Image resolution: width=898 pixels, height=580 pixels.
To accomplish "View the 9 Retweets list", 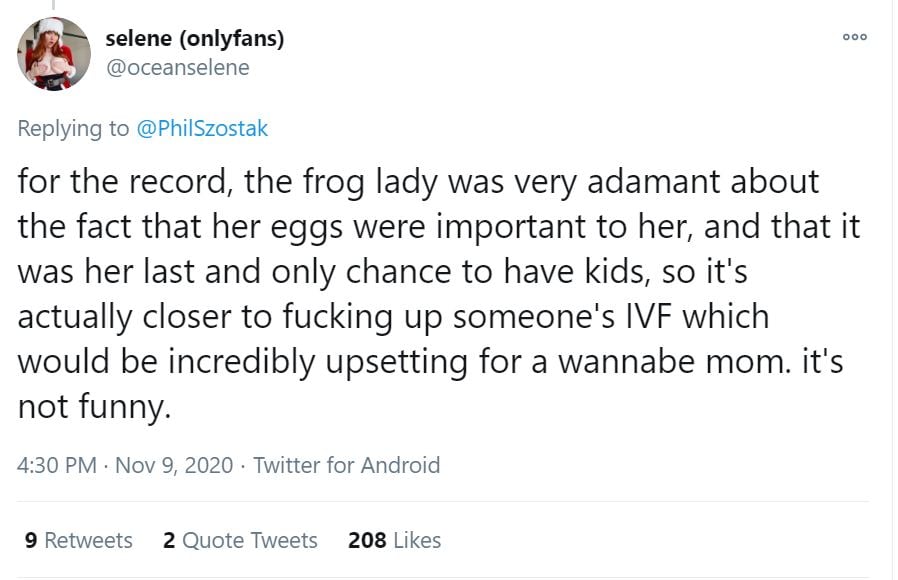I will tap(78, 540).
